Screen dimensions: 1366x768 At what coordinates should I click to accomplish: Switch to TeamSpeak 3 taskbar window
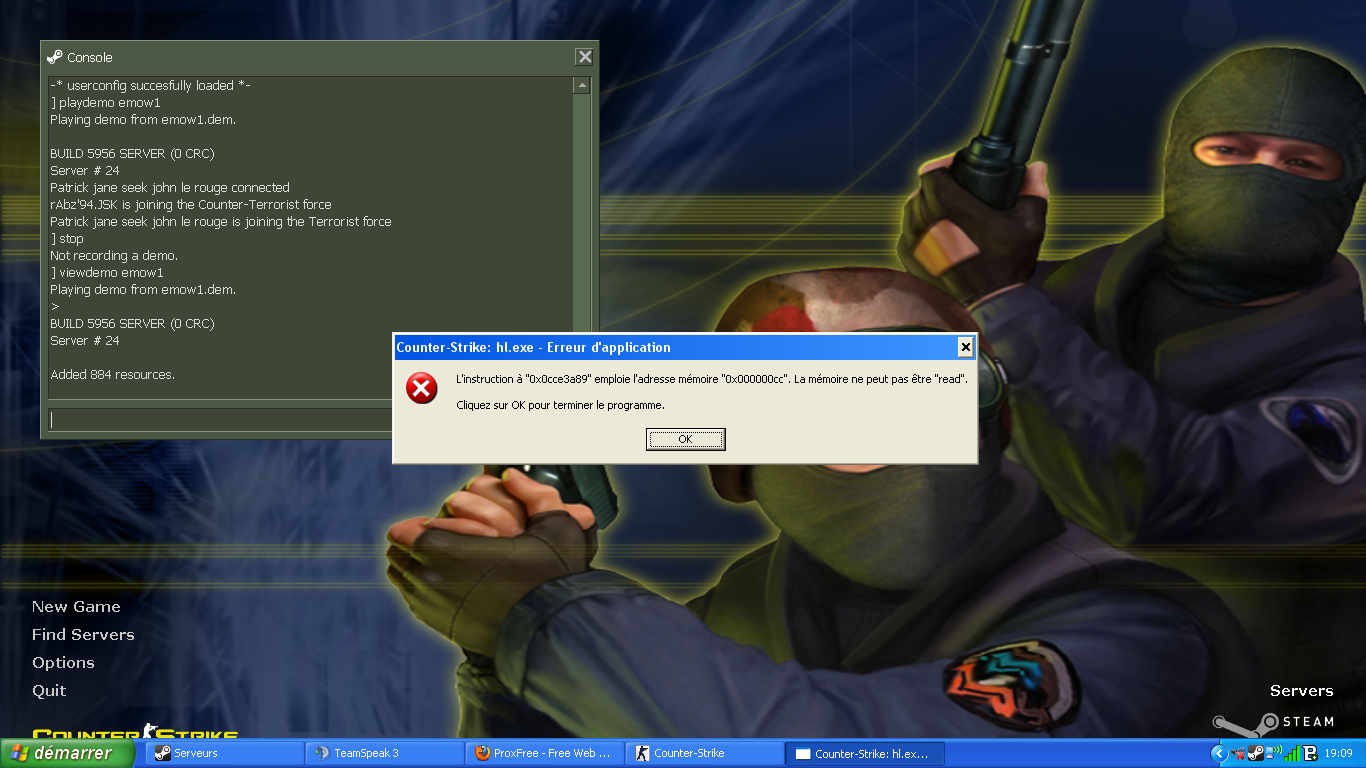[385, 753]
